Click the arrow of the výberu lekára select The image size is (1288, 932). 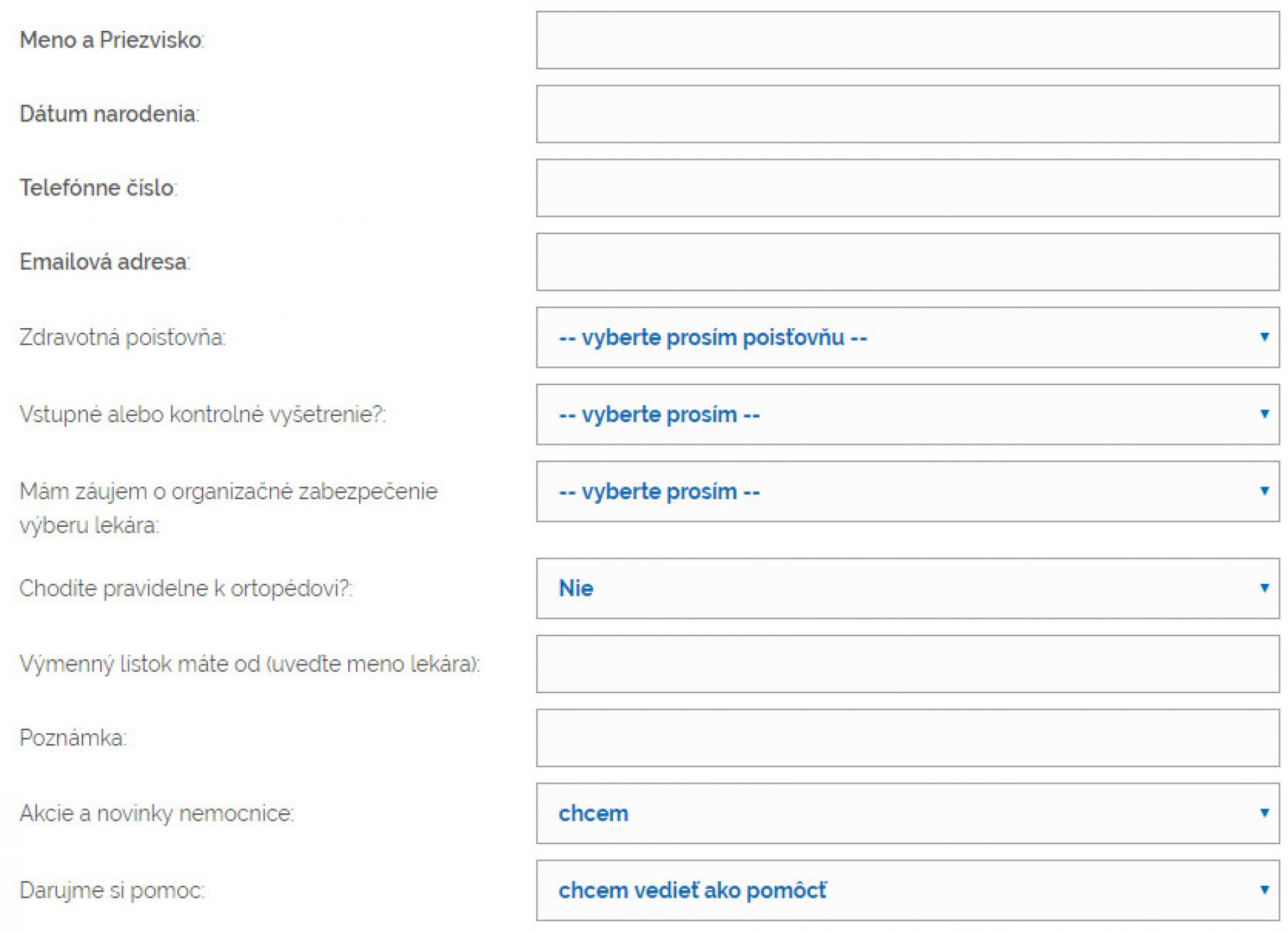pyautogui.click(x=1264, y=490)
